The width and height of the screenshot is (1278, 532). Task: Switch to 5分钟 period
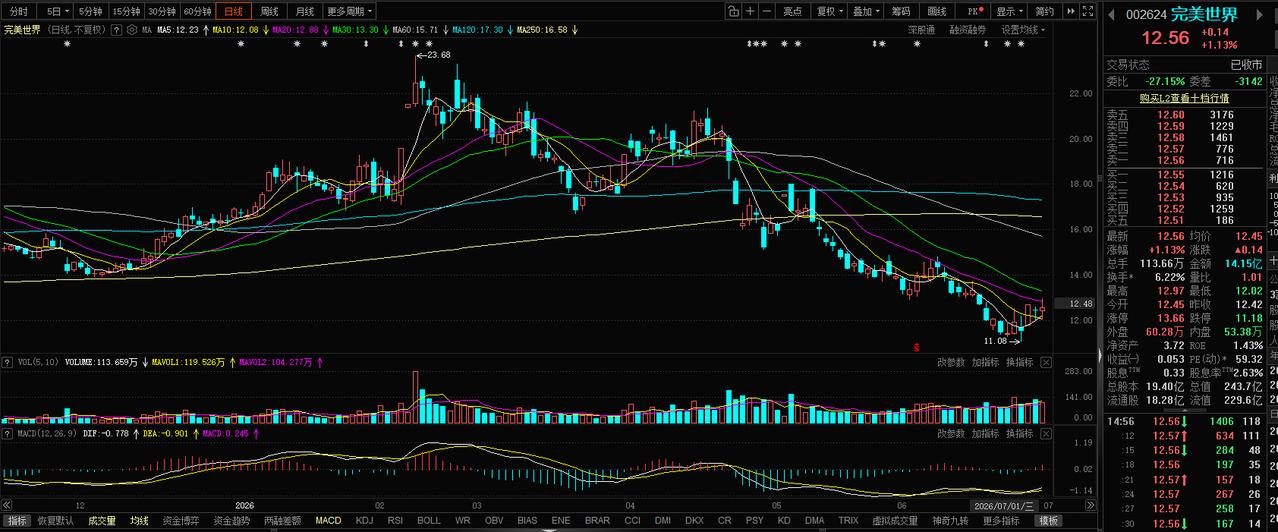90,11
